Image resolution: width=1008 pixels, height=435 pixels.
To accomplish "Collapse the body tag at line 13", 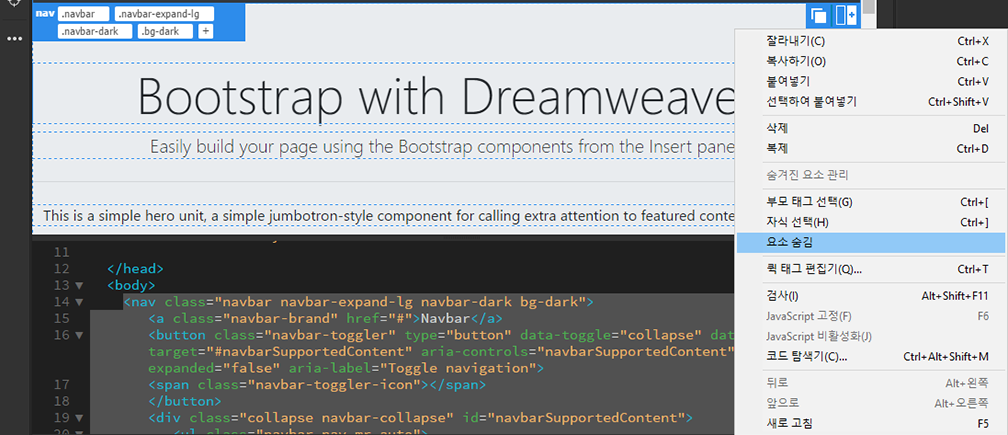I will (79, 285).
